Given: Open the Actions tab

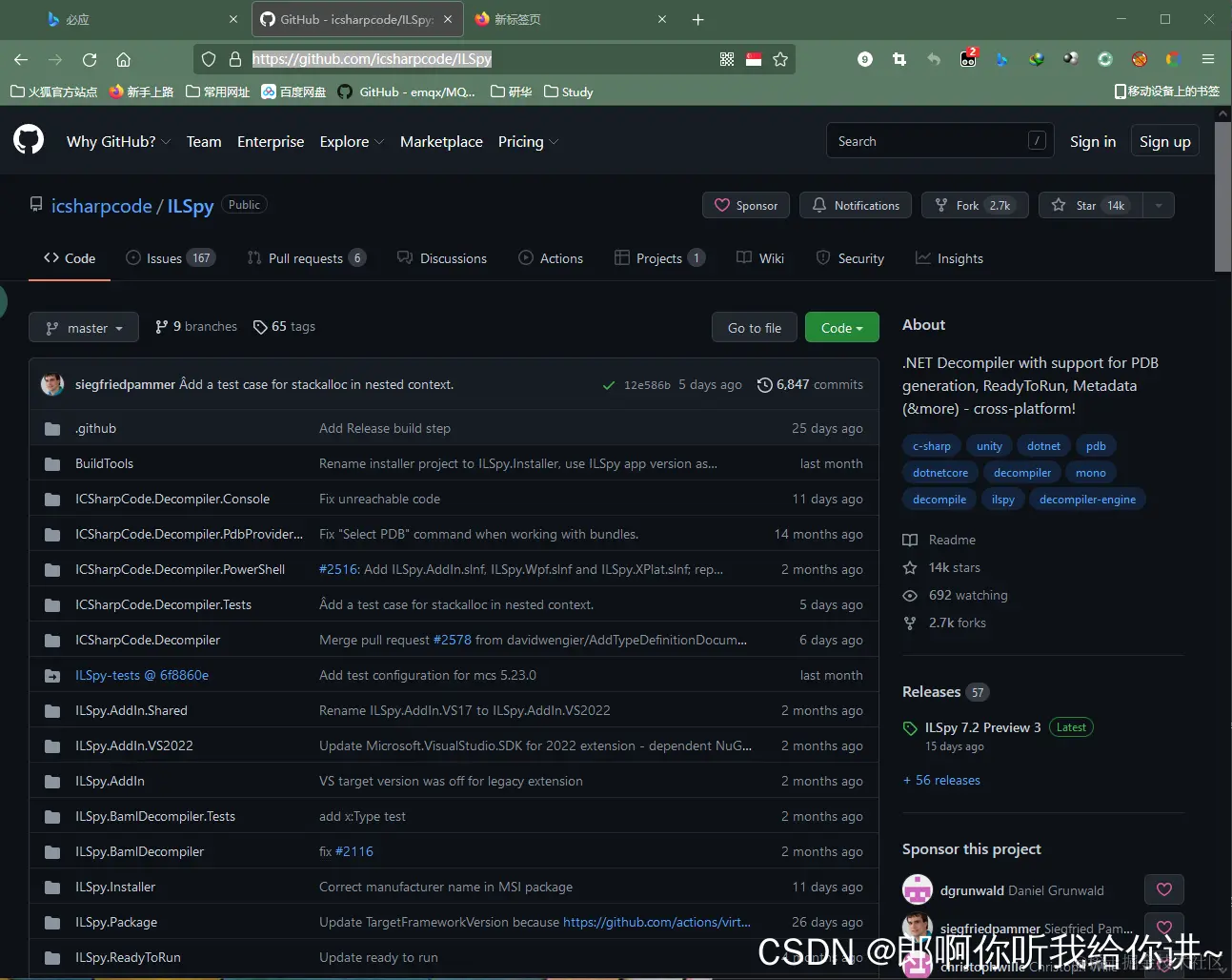Looking at the screenshot, I should pos(551,258).
